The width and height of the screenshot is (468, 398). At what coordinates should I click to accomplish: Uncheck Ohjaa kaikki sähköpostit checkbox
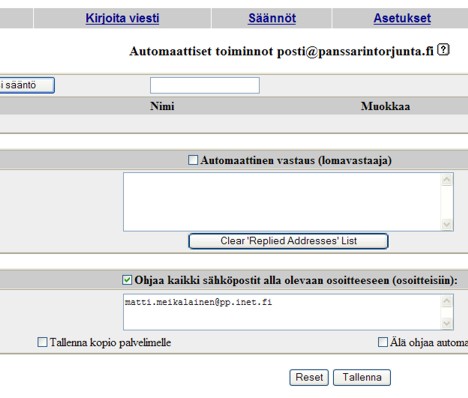coord(127,280)
